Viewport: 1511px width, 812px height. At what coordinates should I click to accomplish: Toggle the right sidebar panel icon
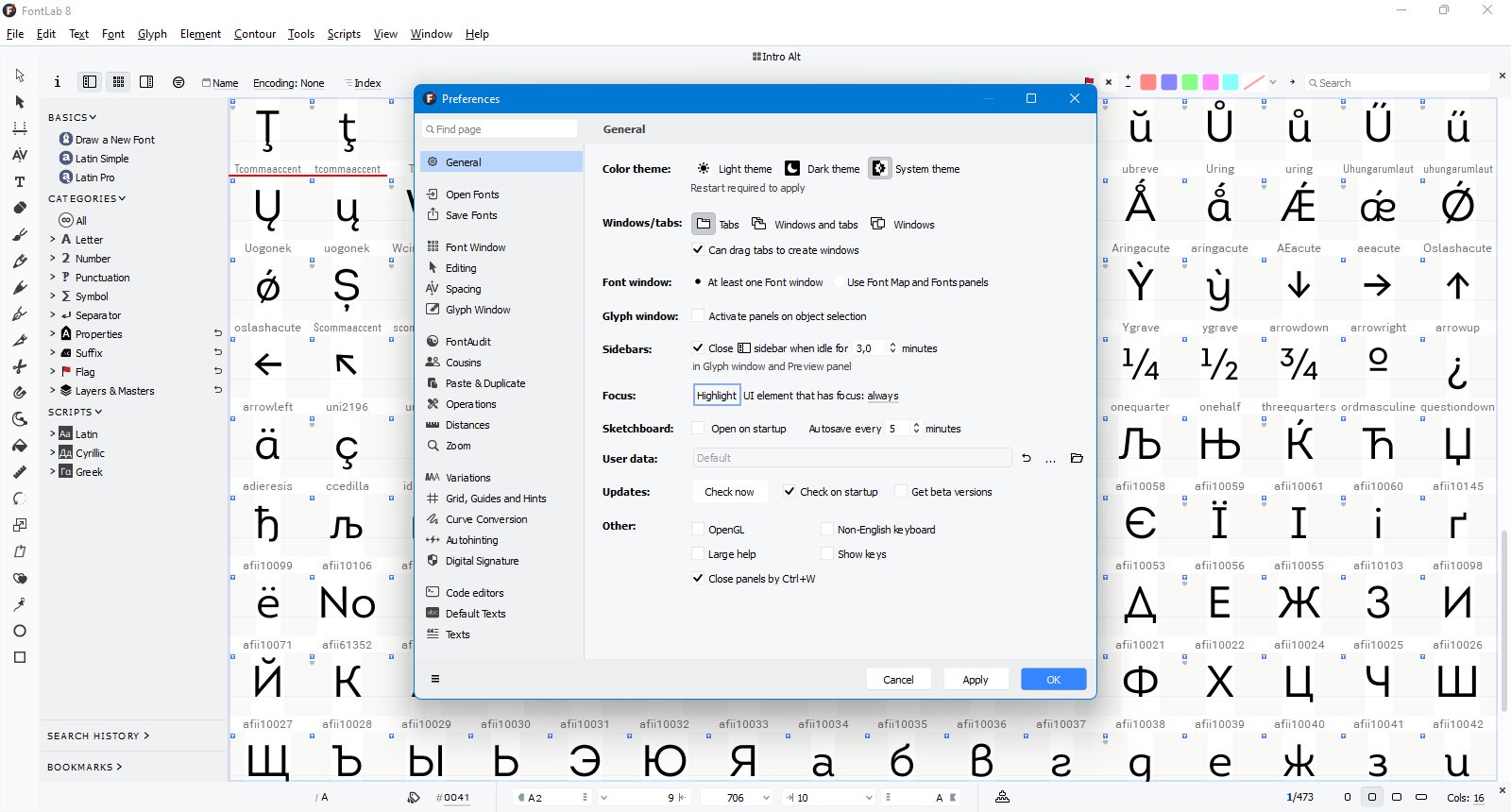coord(146,82)
